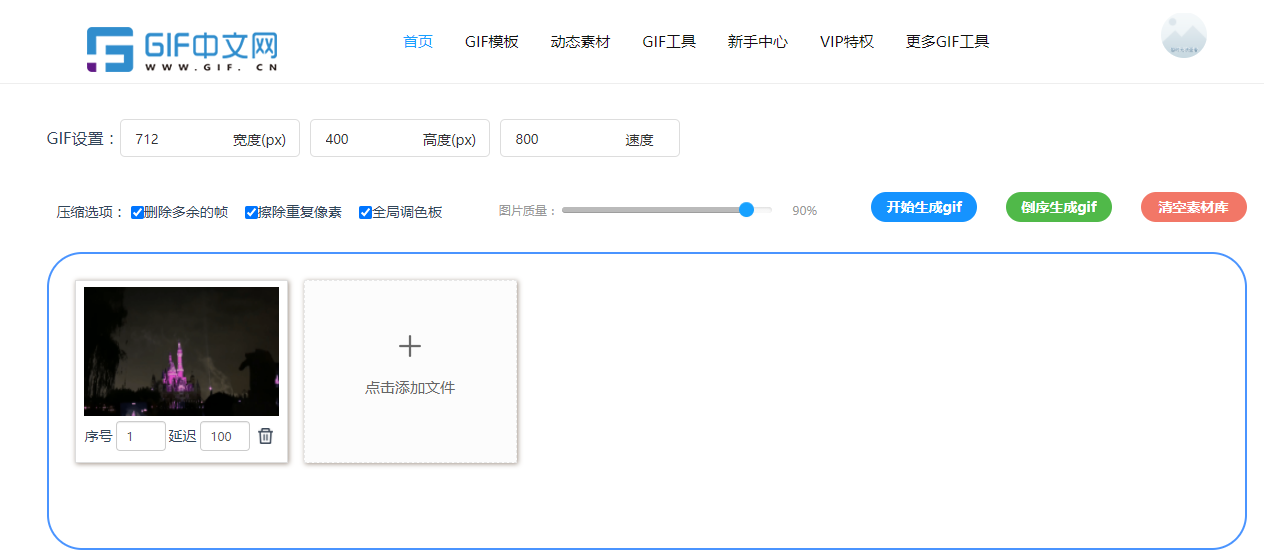Open the 动态素材 nav item
This screenshot has width=1264, height=560.
pyautogui.click(x=580, y=42)
